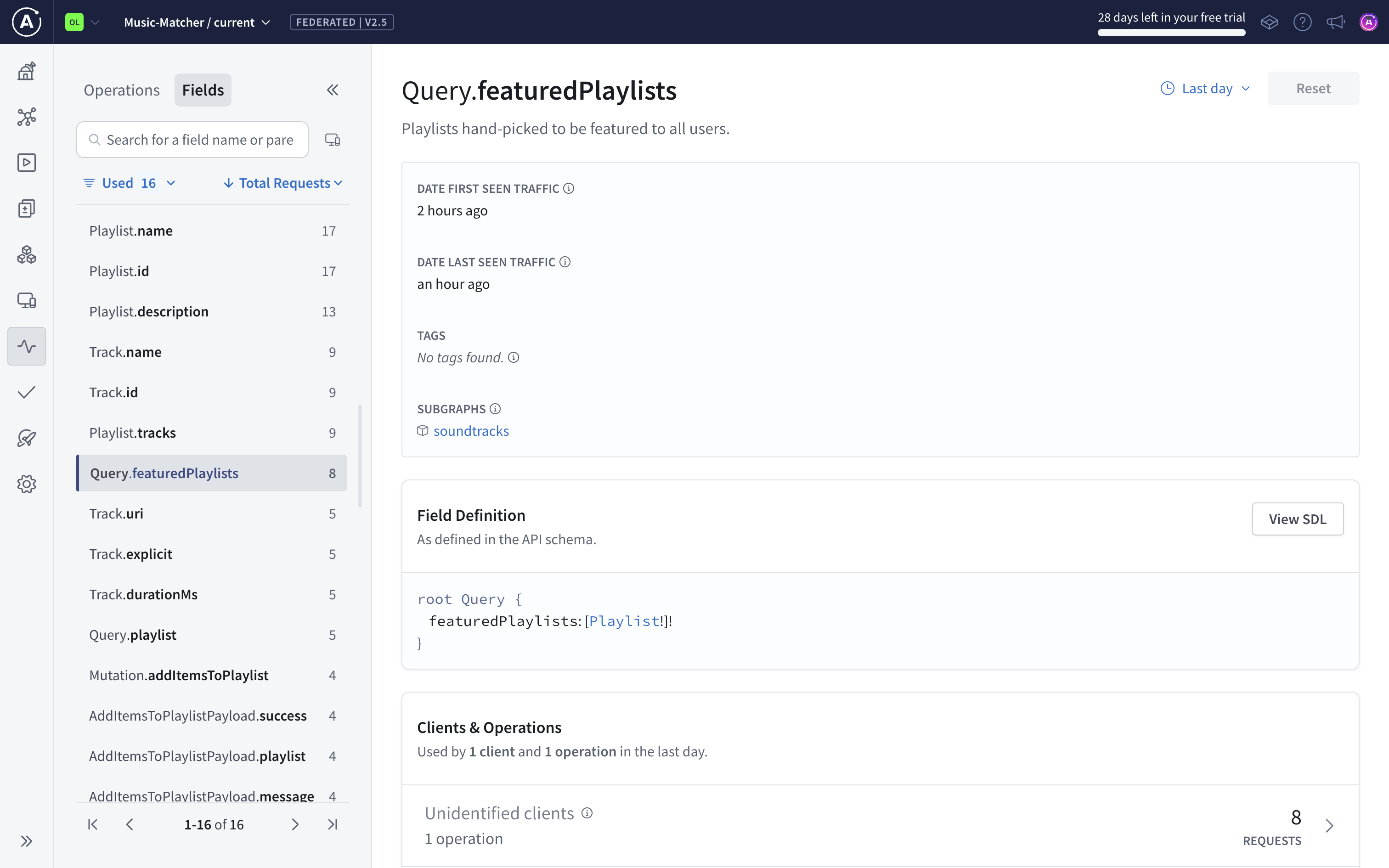Open the Explorer play icon in sidebar
The height and width of the screenshot is (868, 1389).
coord(26,163)
